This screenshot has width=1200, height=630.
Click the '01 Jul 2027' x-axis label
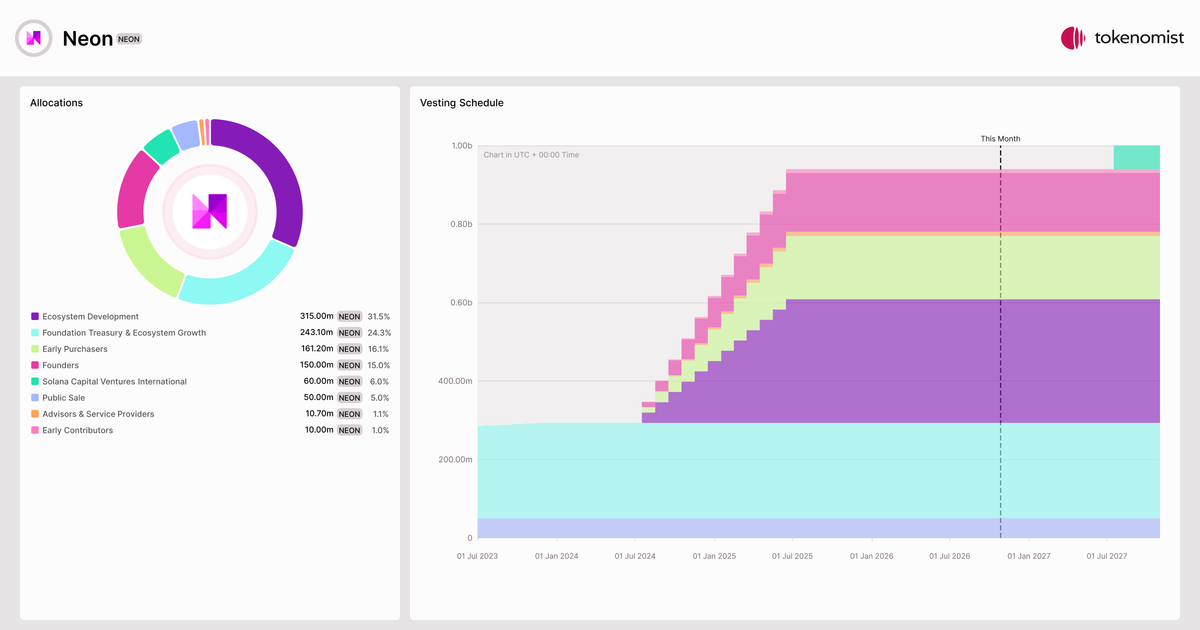[x=1107, y=556]
